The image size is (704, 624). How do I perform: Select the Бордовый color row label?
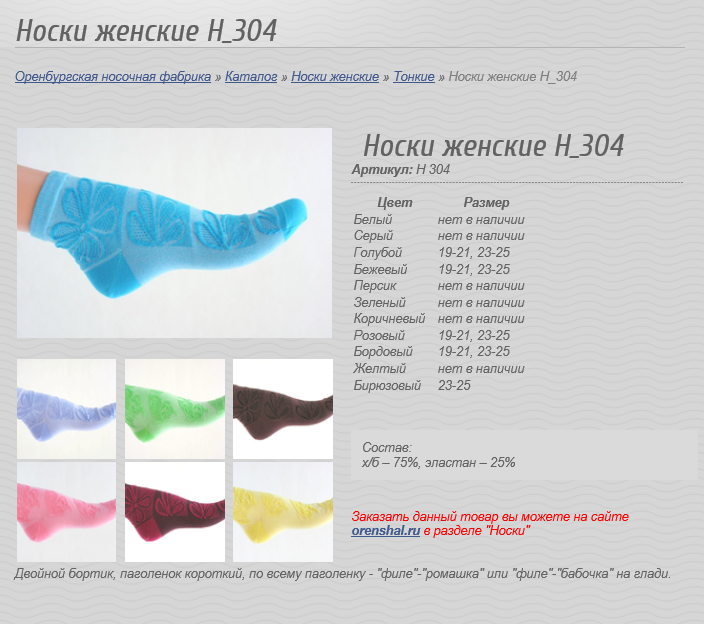coord(383,352)
